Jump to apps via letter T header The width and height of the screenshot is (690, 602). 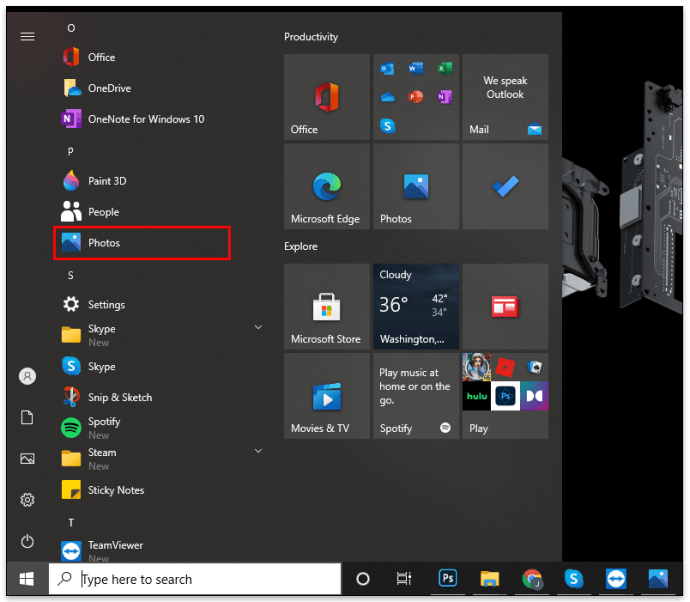(71, 523)
